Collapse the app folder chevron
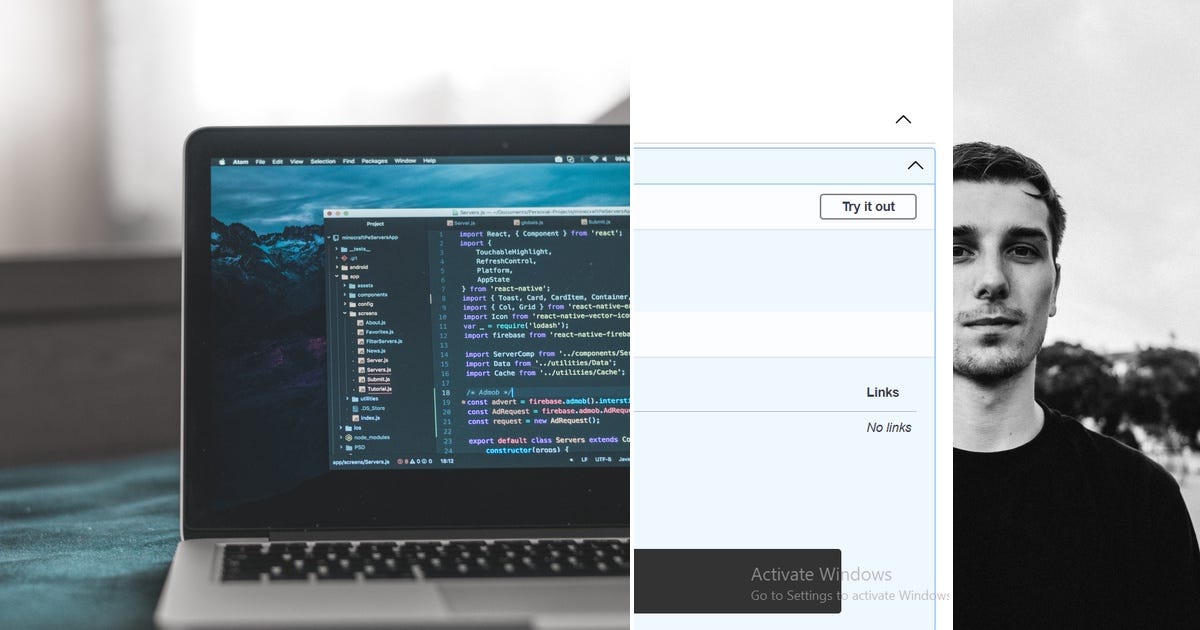The image size is (1200, 630). pyautogui.click(x=336, y=276)
